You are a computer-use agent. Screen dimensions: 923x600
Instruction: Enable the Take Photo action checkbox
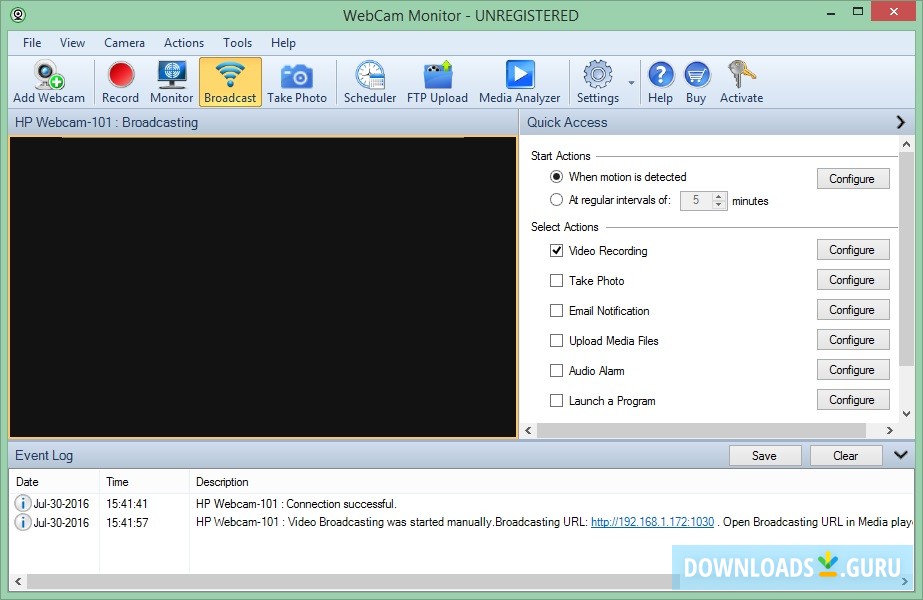557,281
